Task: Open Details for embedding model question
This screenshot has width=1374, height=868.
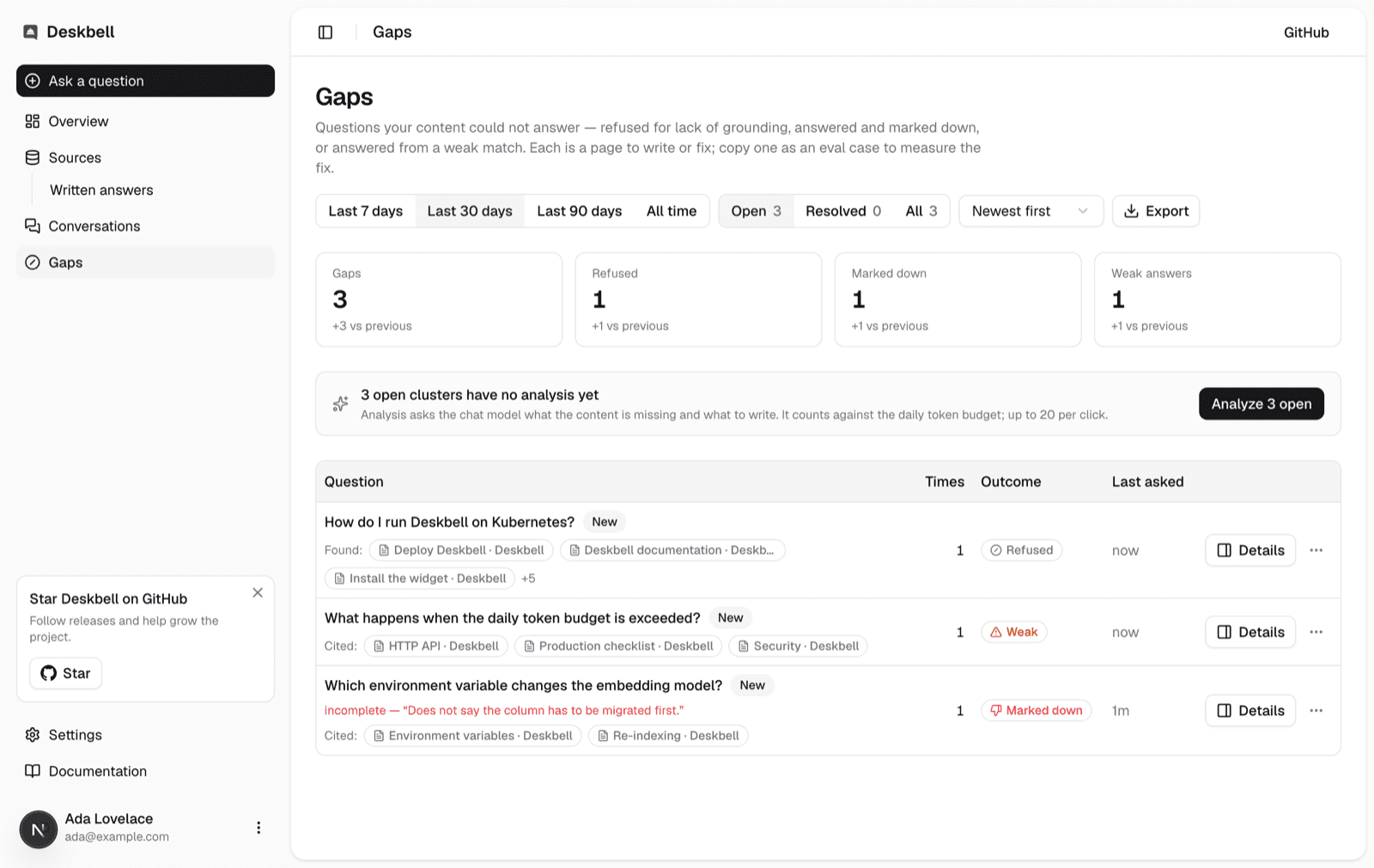Action: pyautogui.click(x=1250, y=711)
